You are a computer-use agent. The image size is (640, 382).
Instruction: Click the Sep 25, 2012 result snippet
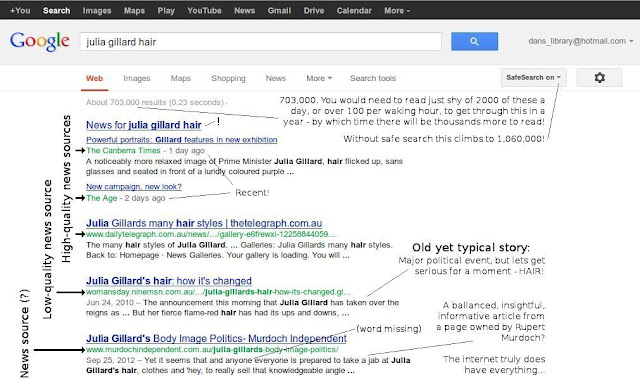click(248, 365)
